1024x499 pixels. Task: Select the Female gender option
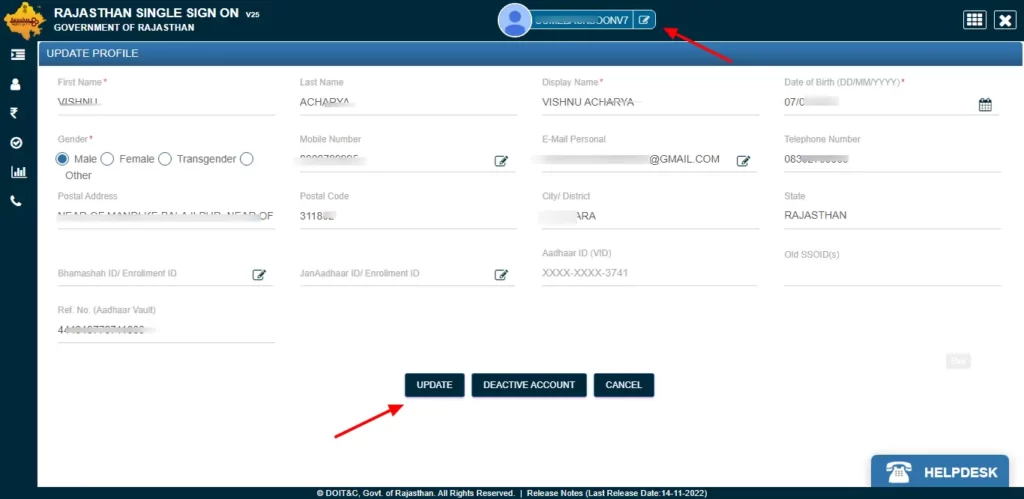click(107, 159)
